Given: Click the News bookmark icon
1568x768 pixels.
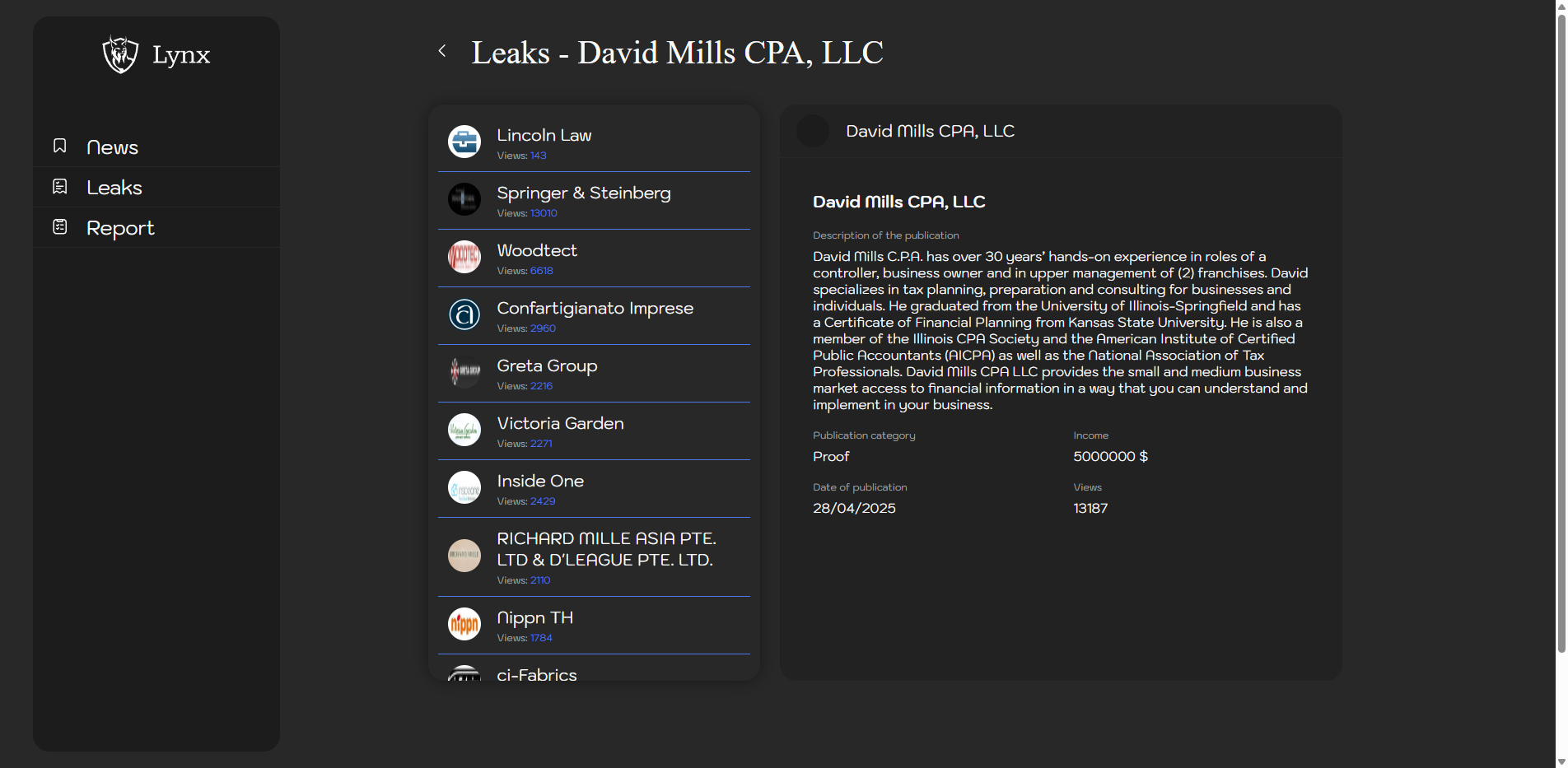Looking at the screenshot, I should click(60, 147).
